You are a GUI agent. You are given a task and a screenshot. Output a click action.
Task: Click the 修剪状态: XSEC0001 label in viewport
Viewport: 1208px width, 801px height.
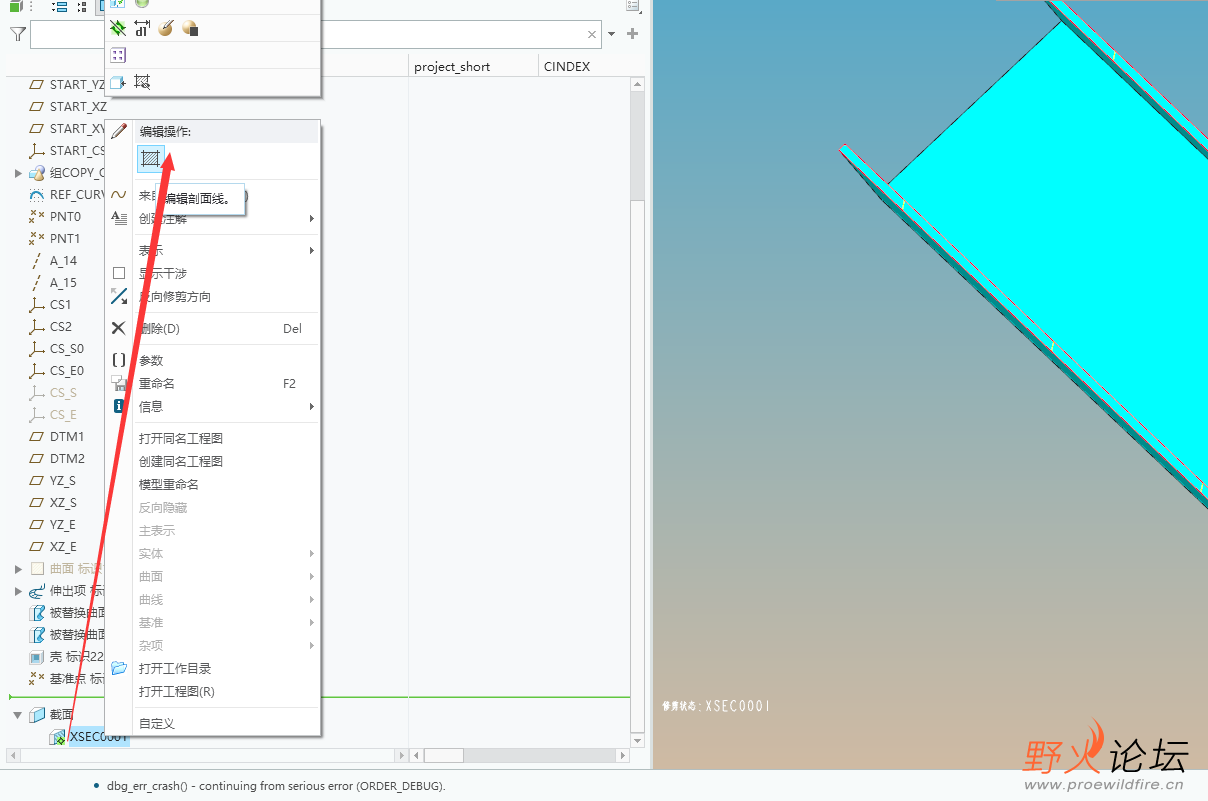click(x=717, y=706)
